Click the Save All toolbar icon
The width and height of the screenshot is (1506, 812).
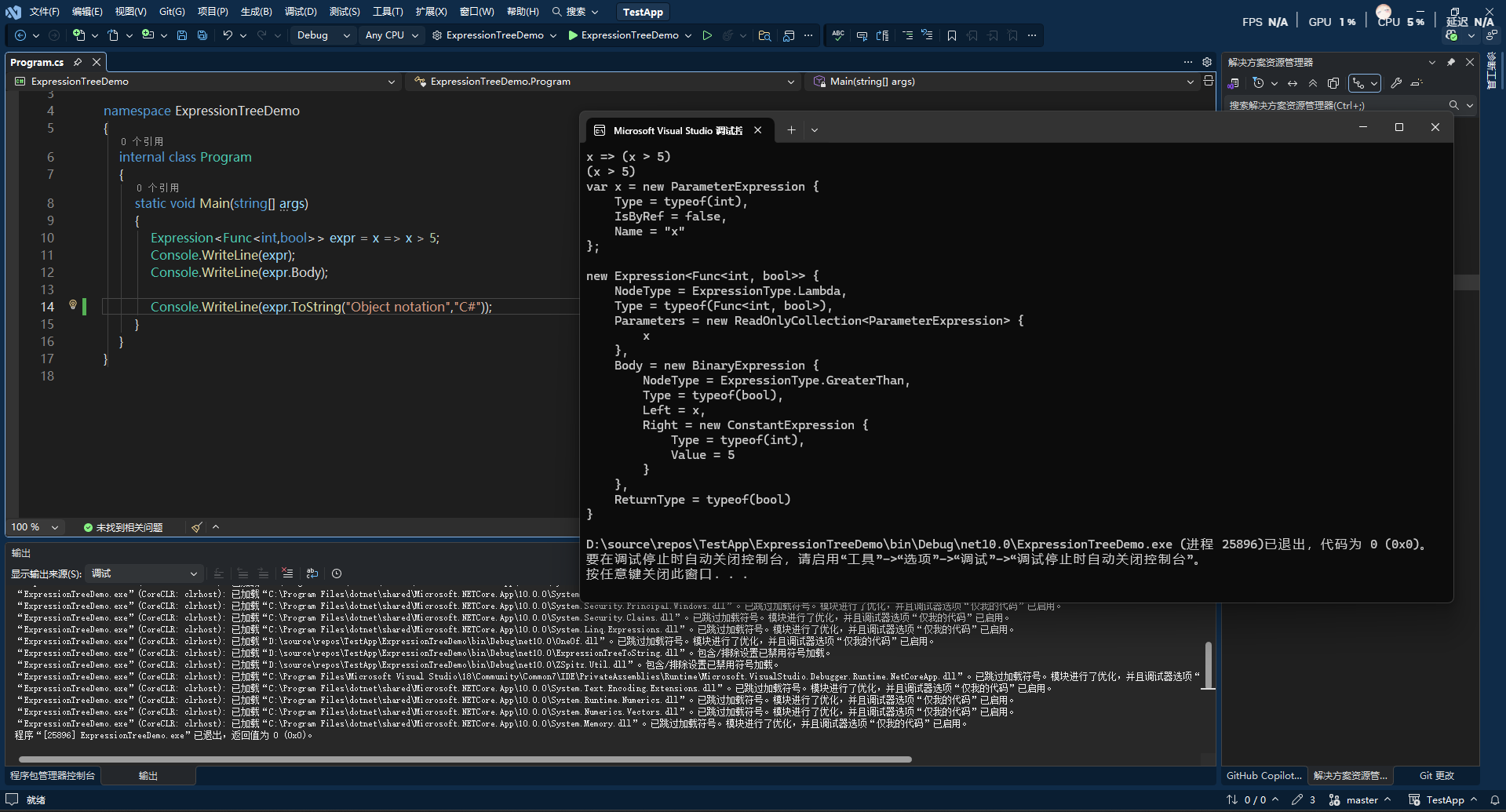[202, 35]
